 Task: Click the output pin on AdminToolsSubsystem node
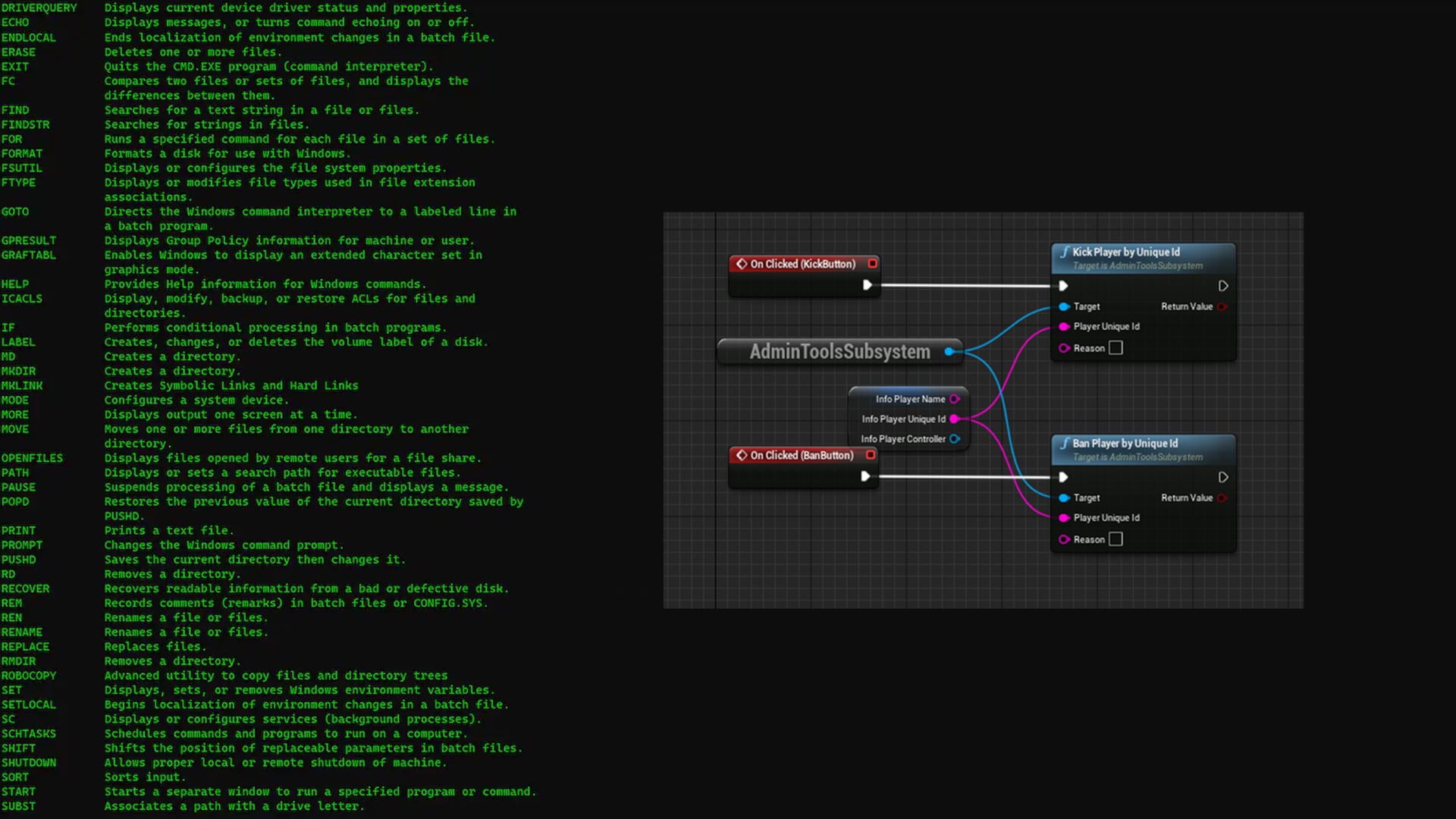[x=950, y=351]
